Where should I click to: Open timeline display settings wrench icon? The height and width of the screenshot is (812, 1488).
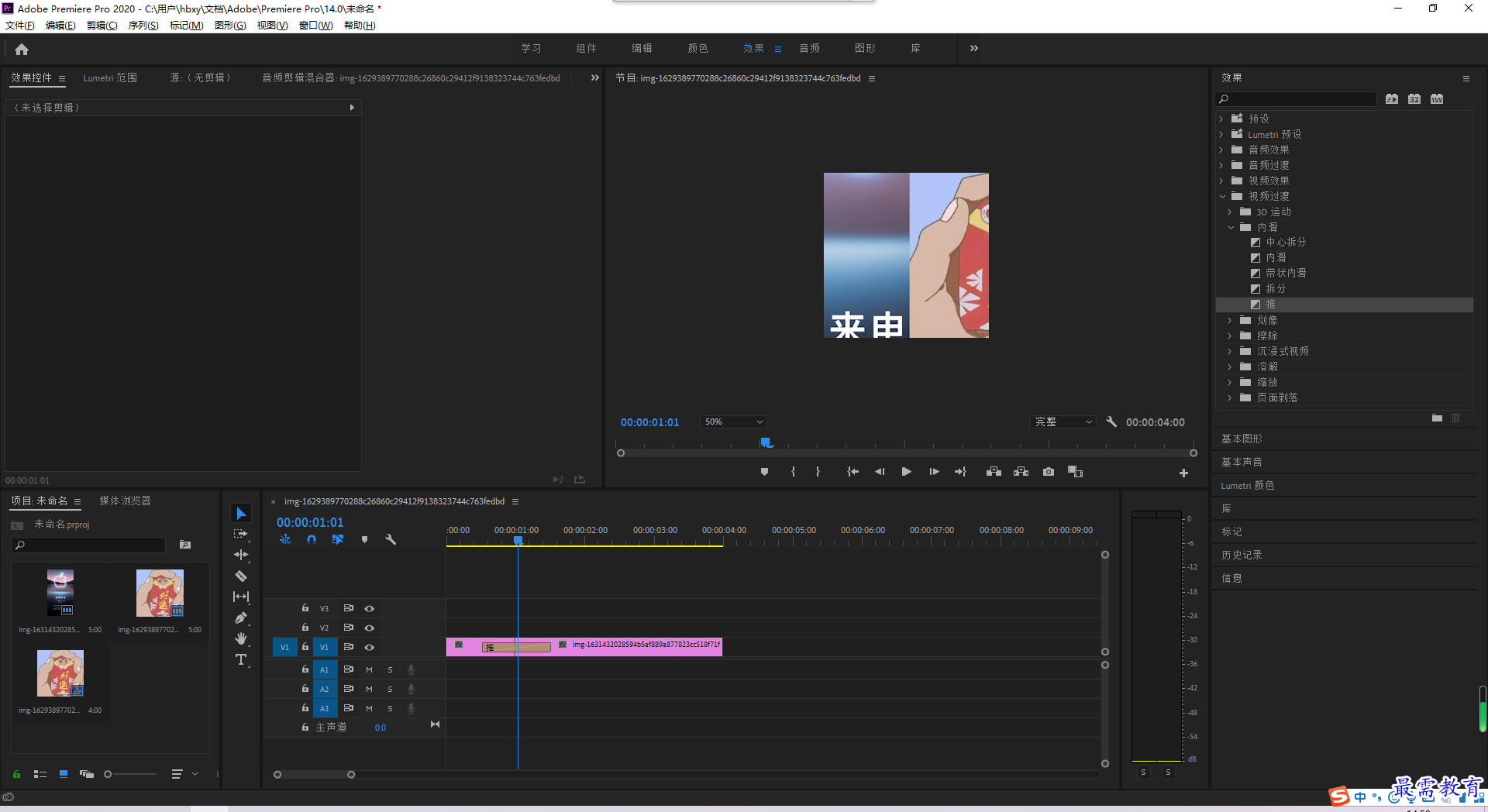pos(391,539)
